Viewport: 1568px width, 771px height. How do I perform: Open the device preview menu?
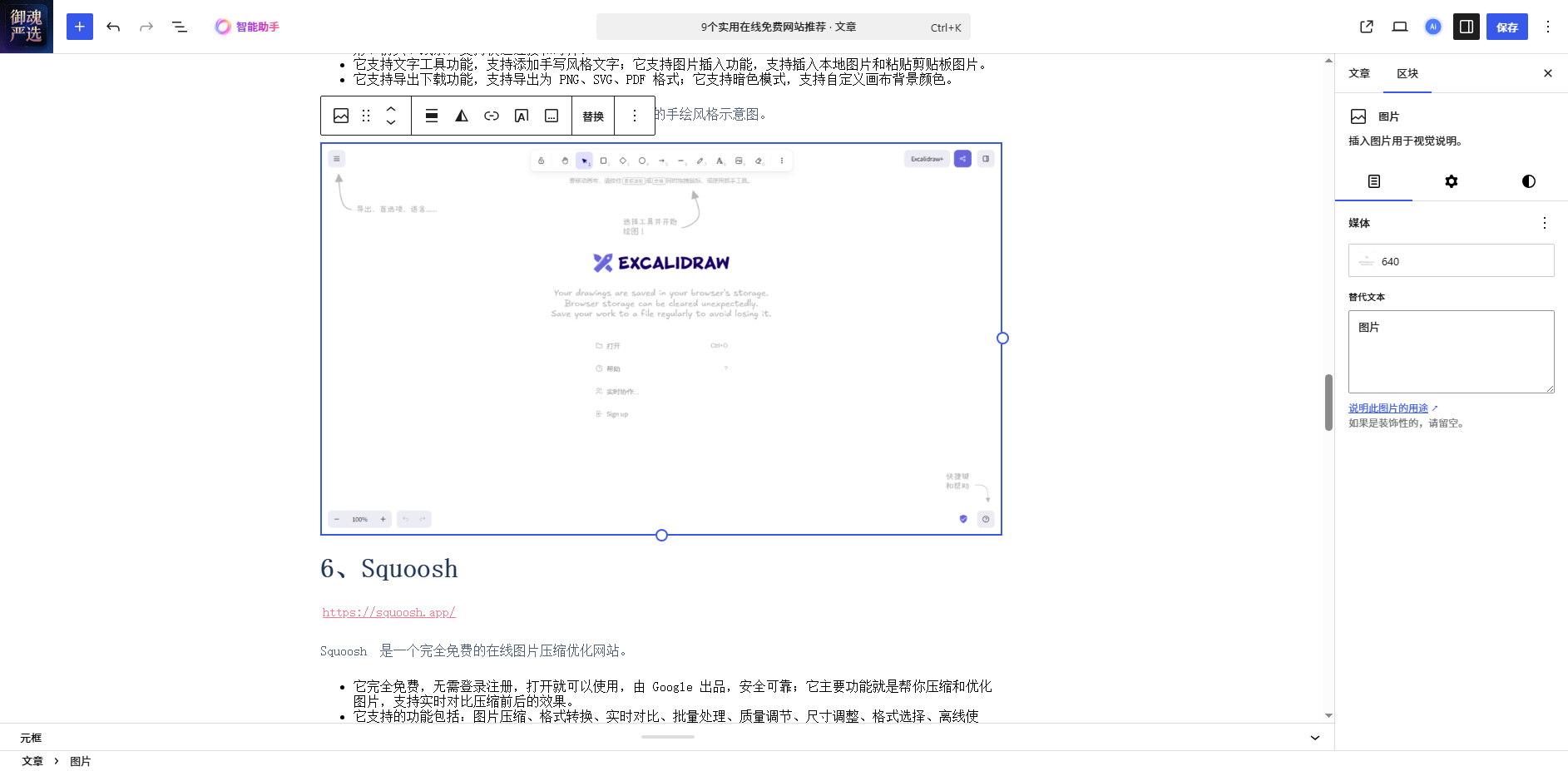coord(1400,27)
